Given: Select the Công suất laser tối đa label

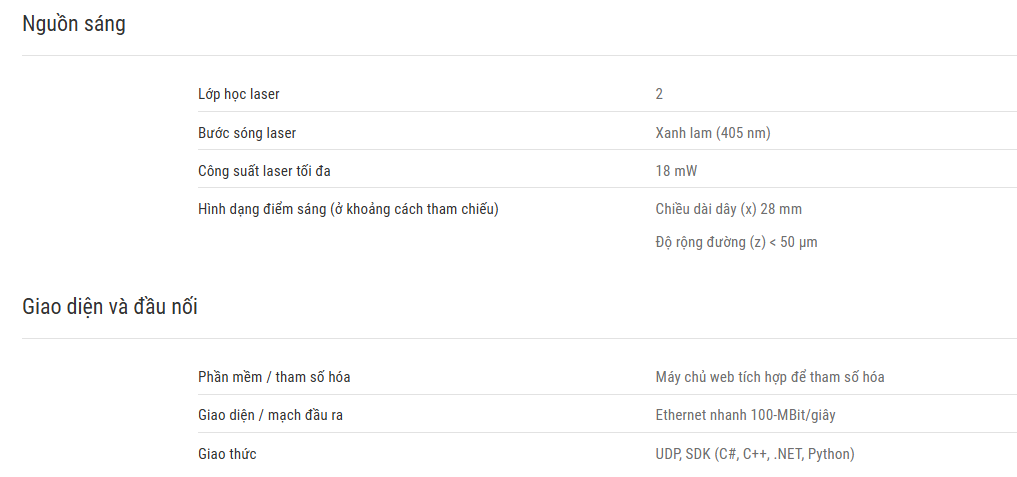Looking at the screenshot, I should click(x=264, y=171).
